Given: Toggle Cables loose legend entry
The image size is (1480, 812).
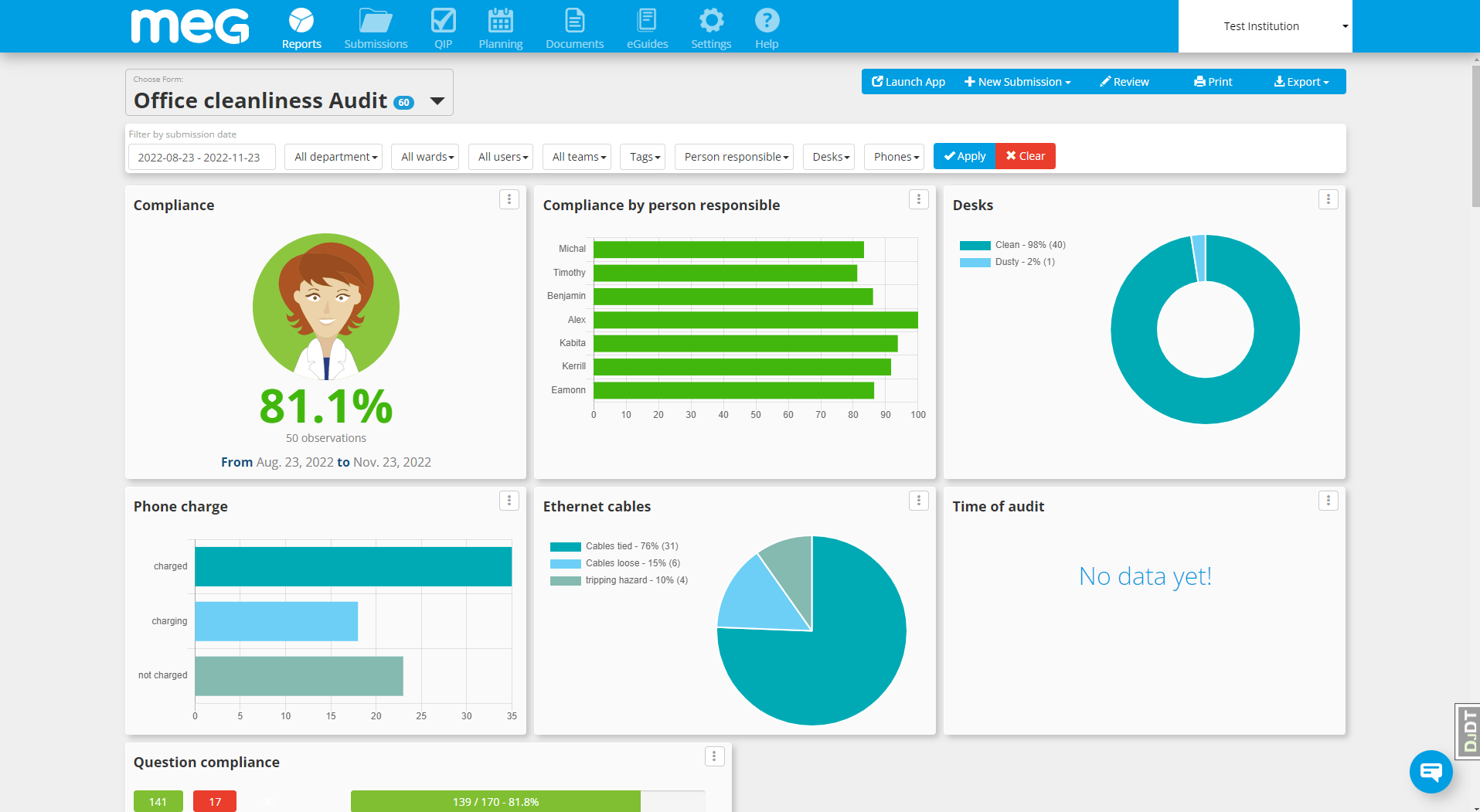Looking at the screenshot, I should tap(615, 563).
